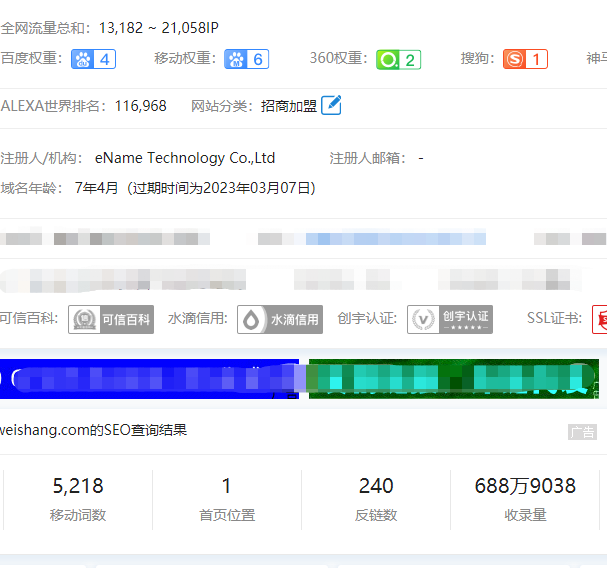Viewport: 607px width, 568px height.
Task: Click the total traffic range 13,182 ~ 21,058IP
Action: coord(159,28)
